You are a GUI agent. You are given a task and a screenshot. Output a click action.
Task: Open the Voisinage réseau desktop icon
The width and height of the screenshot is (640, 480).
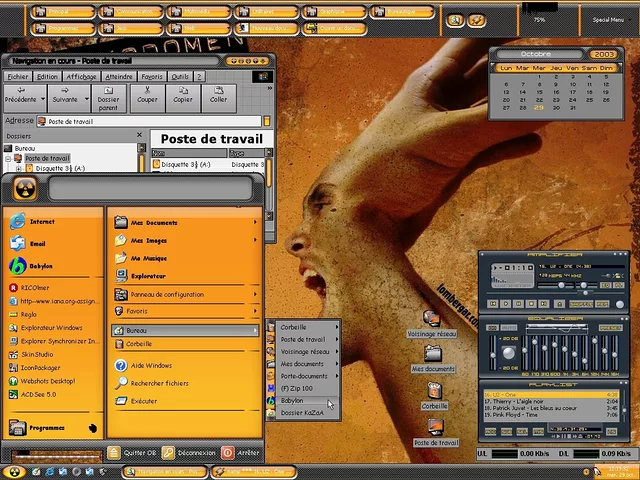(432, 320)
